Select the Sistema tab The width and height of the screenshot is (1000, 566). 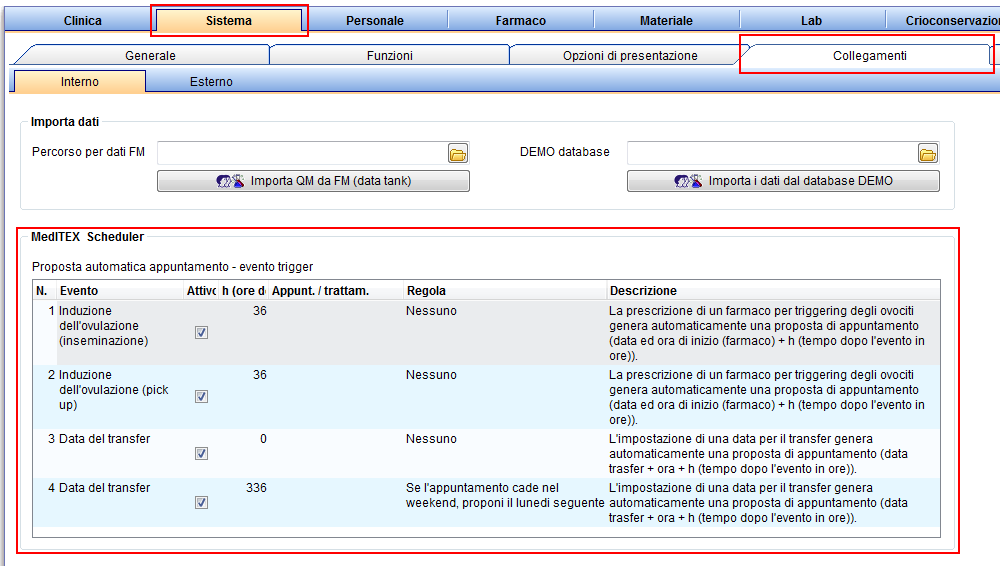tap(229, 20)
